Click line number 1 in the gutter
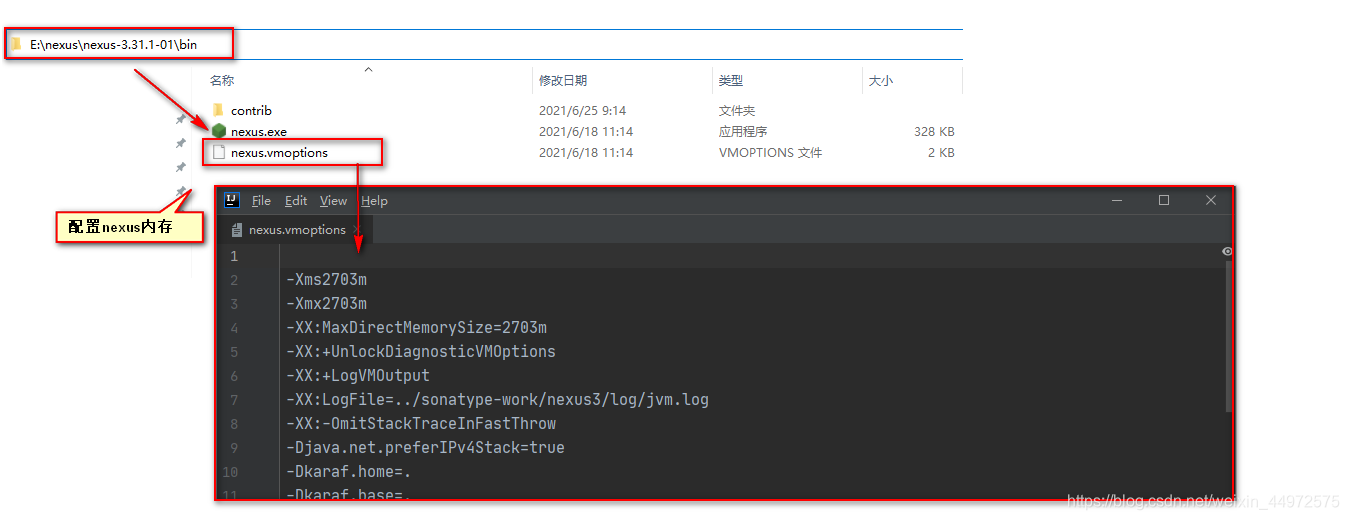Screen dimensions: 1349x520 234,257
